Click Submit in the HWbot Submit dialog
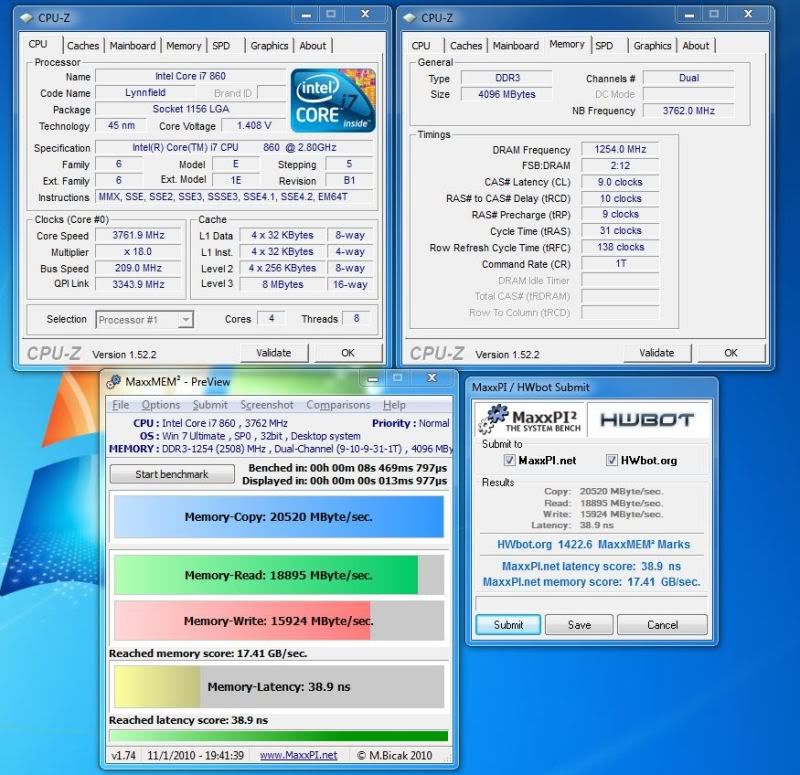Viewport: 800px width, 775px height. [x=508, y=625]
